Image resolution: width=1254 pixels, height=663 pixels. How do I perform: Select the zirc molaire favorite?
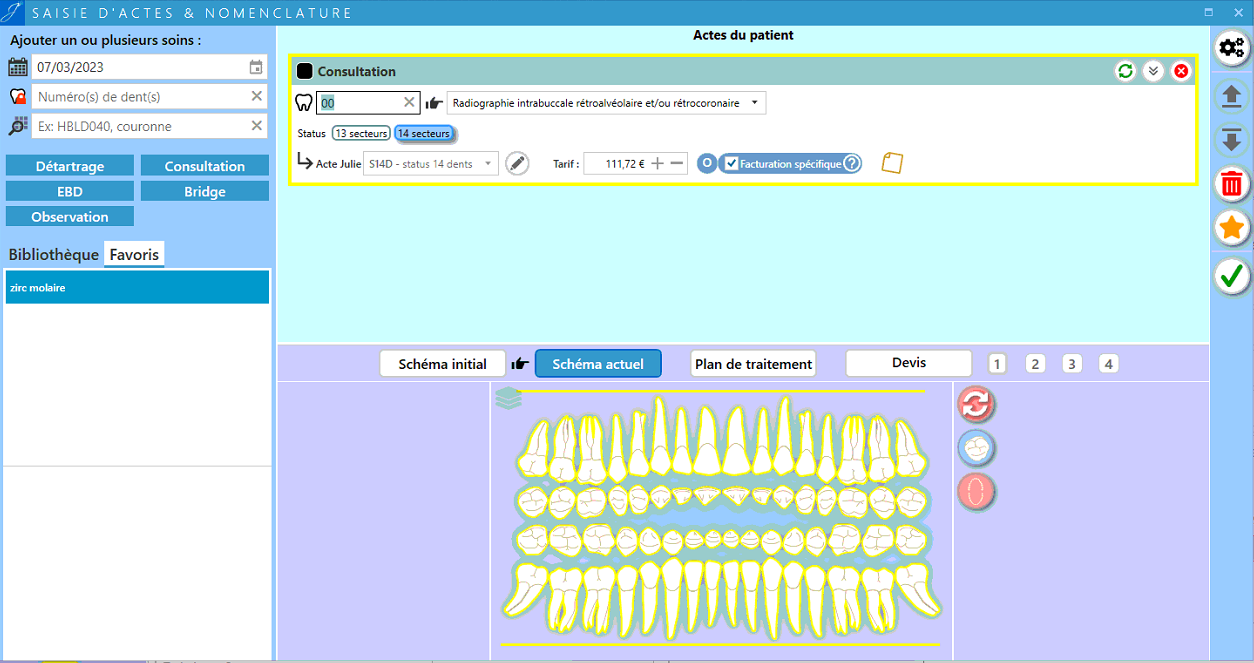pos(137,287)
